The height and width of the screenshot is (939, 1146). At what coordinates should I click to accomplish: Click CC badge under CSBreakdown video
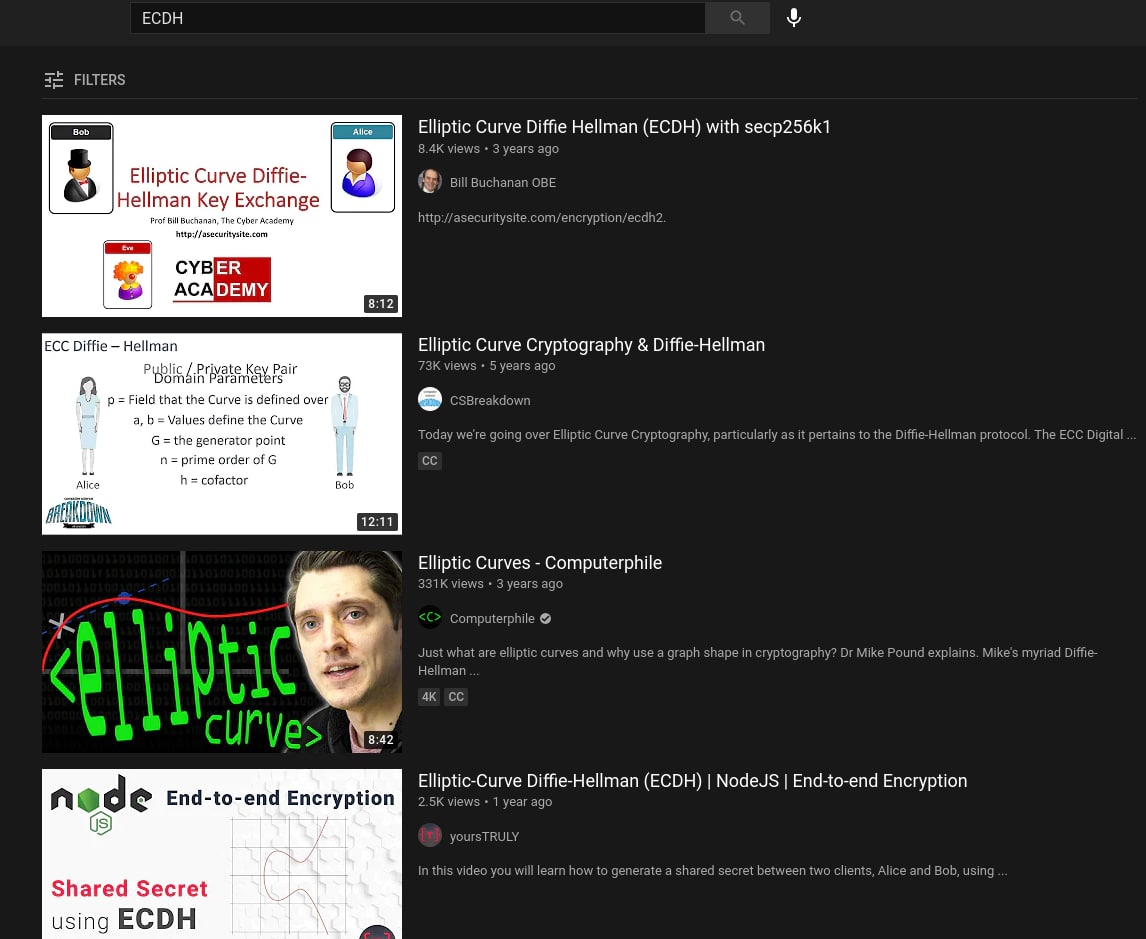click(x=430, y=461)
